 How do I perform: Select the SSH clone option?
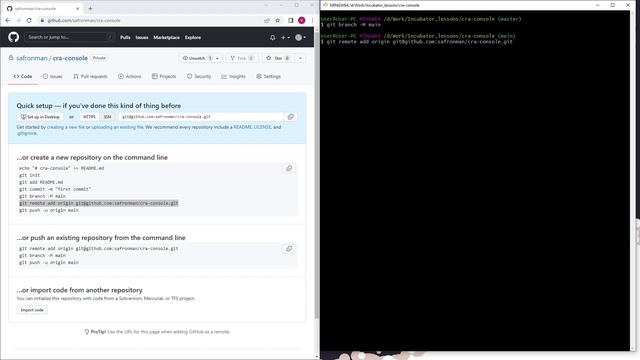click(107, 117)
